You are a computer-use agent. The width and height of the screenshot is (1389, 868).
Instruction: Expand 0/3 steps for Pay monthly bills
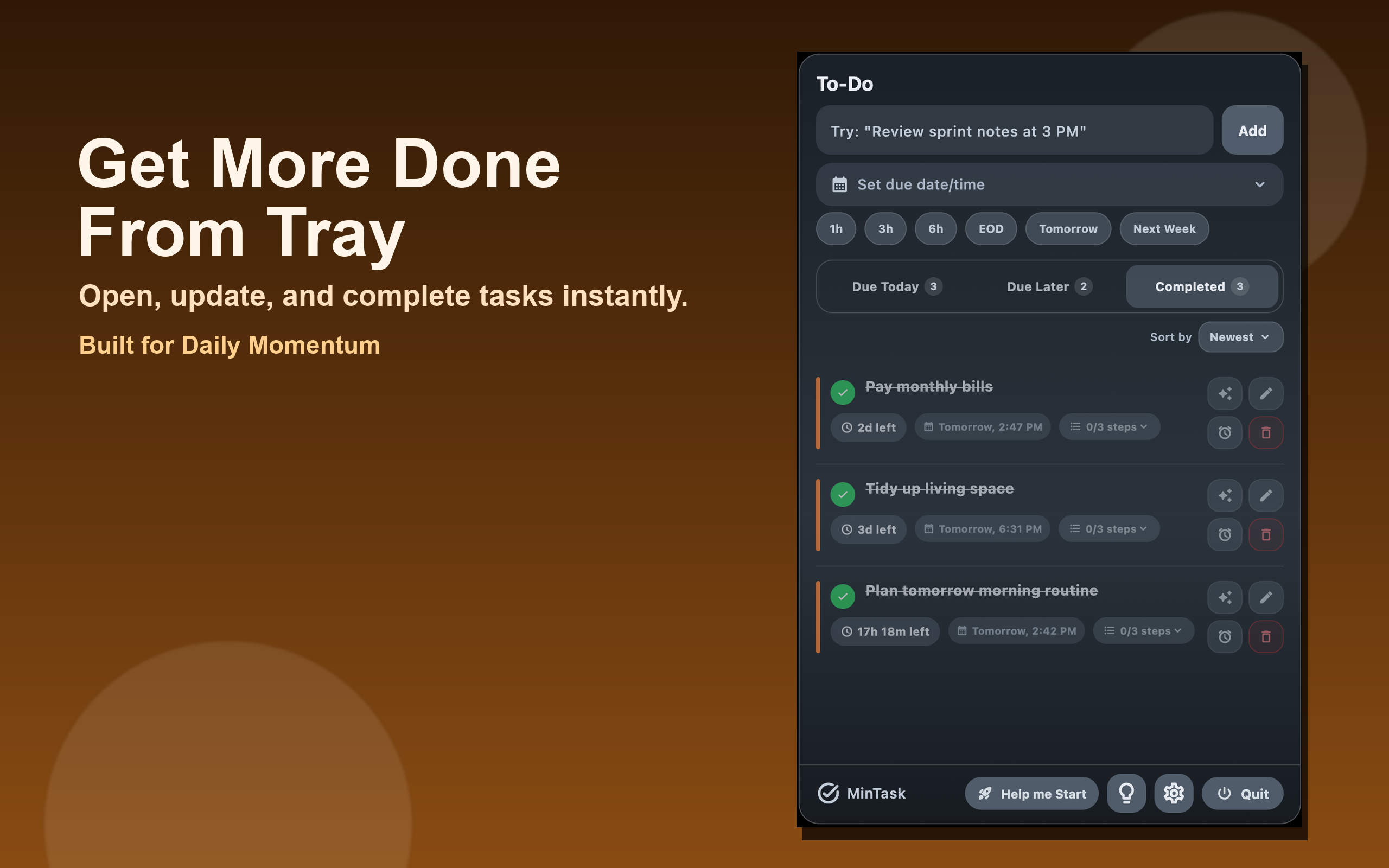pyautogui.click(x=1110, y=427)
